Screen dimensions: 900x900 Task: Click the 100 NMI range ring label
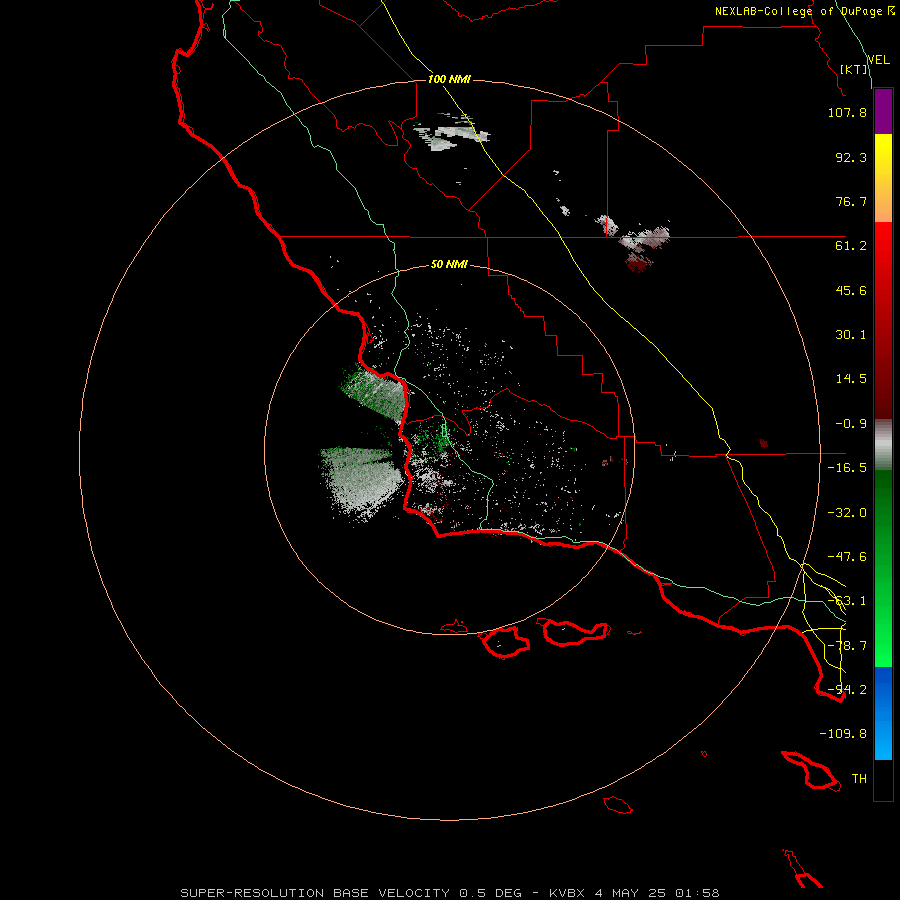click(449, 79)
